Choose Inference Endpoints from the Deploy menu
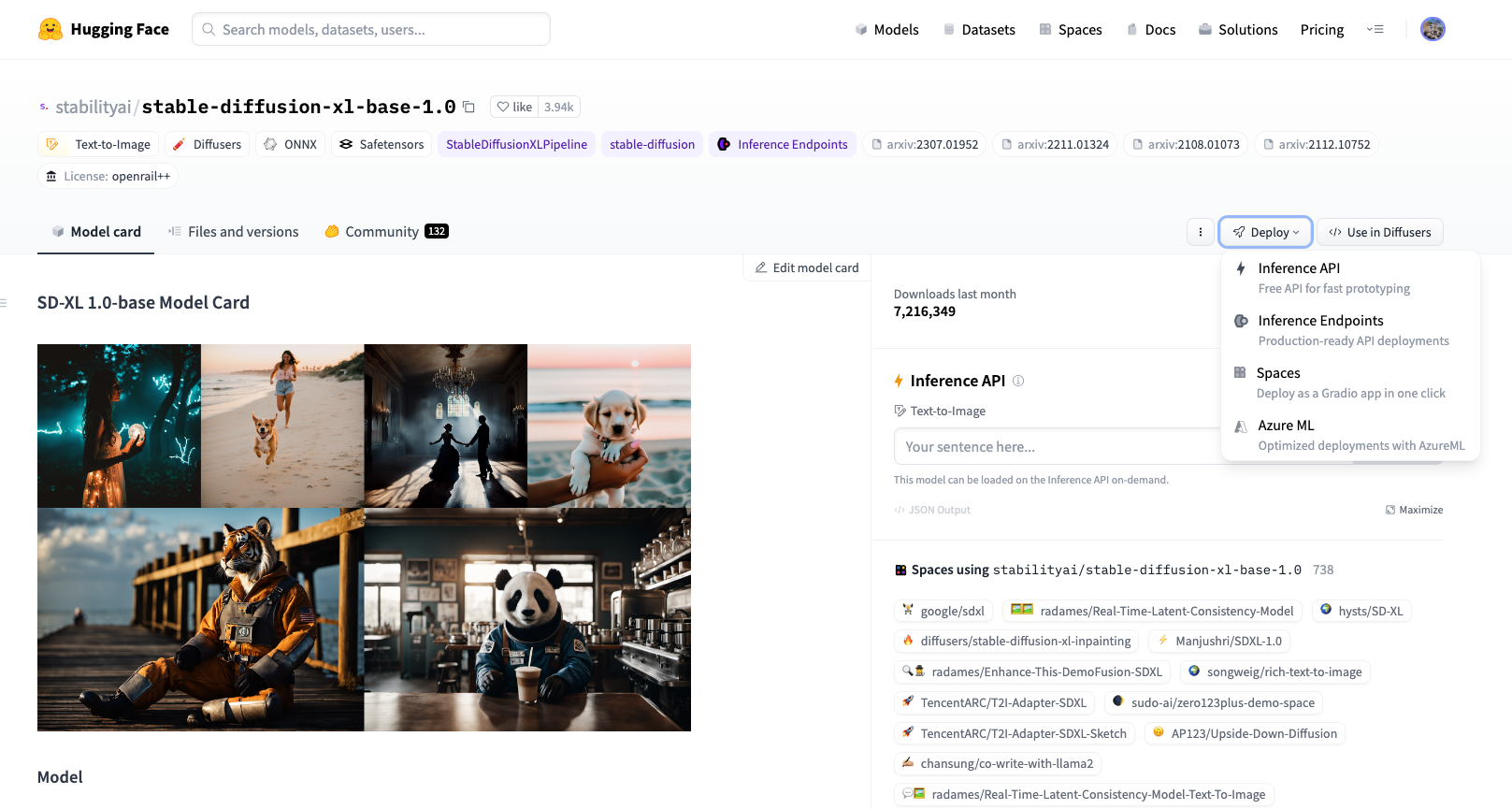1512x809 pixels. [x=1350, y=330]
